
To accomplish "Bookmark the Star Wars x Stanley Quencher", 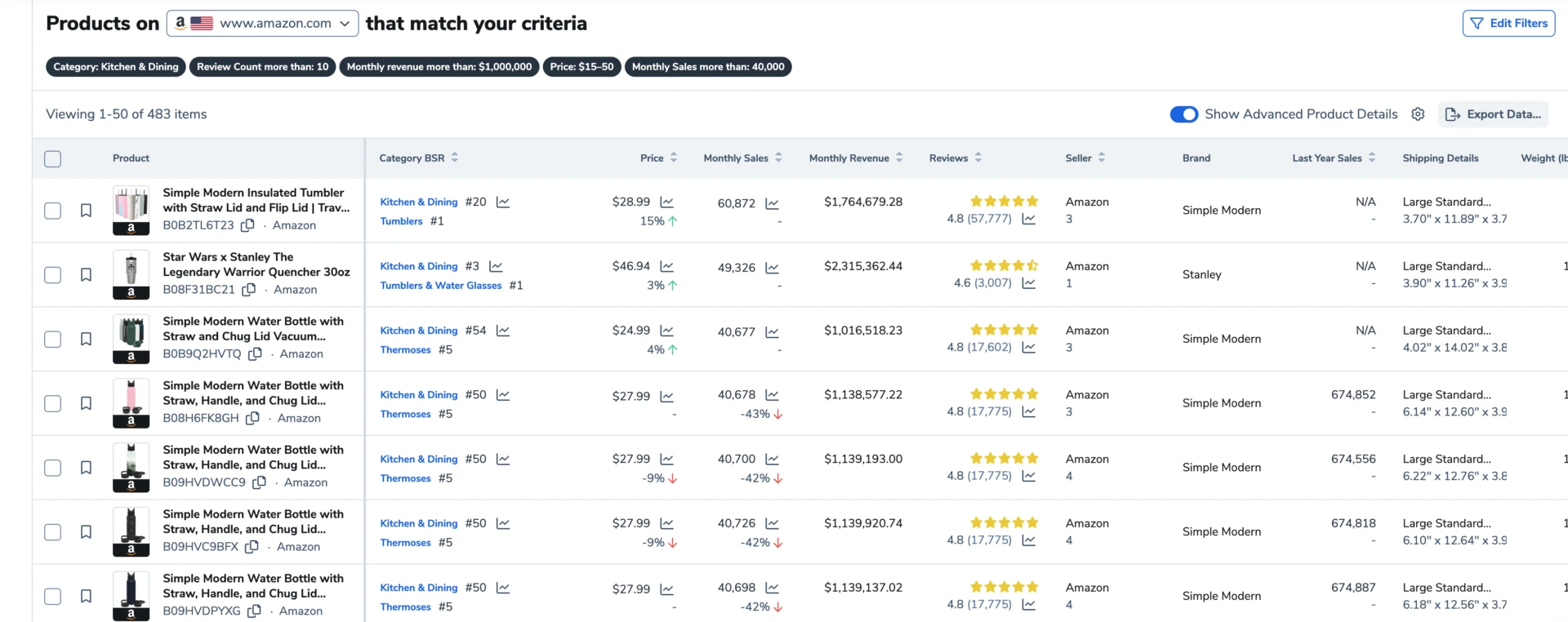I will [x=86, y=275].
